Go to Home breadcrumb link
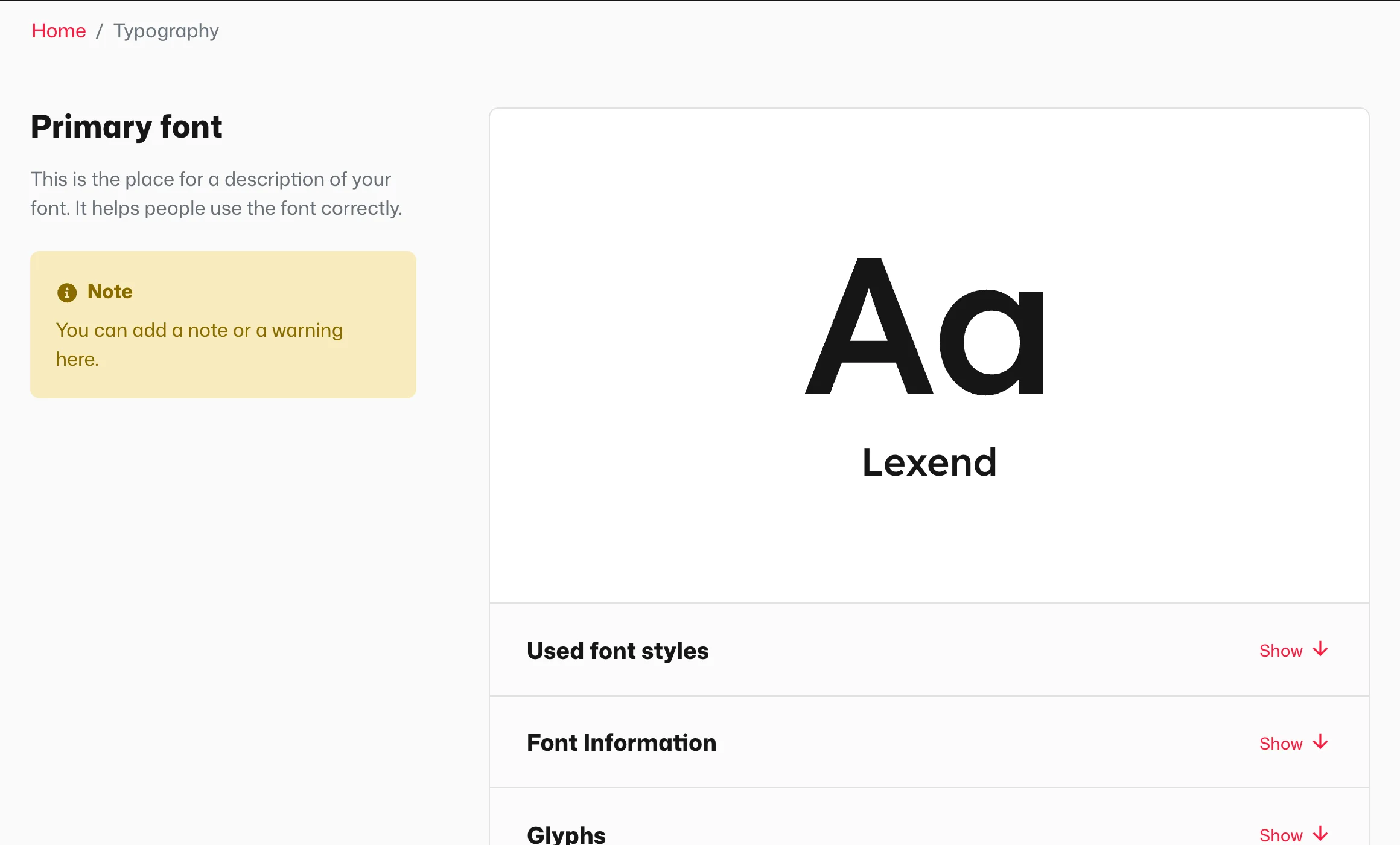 59,31
